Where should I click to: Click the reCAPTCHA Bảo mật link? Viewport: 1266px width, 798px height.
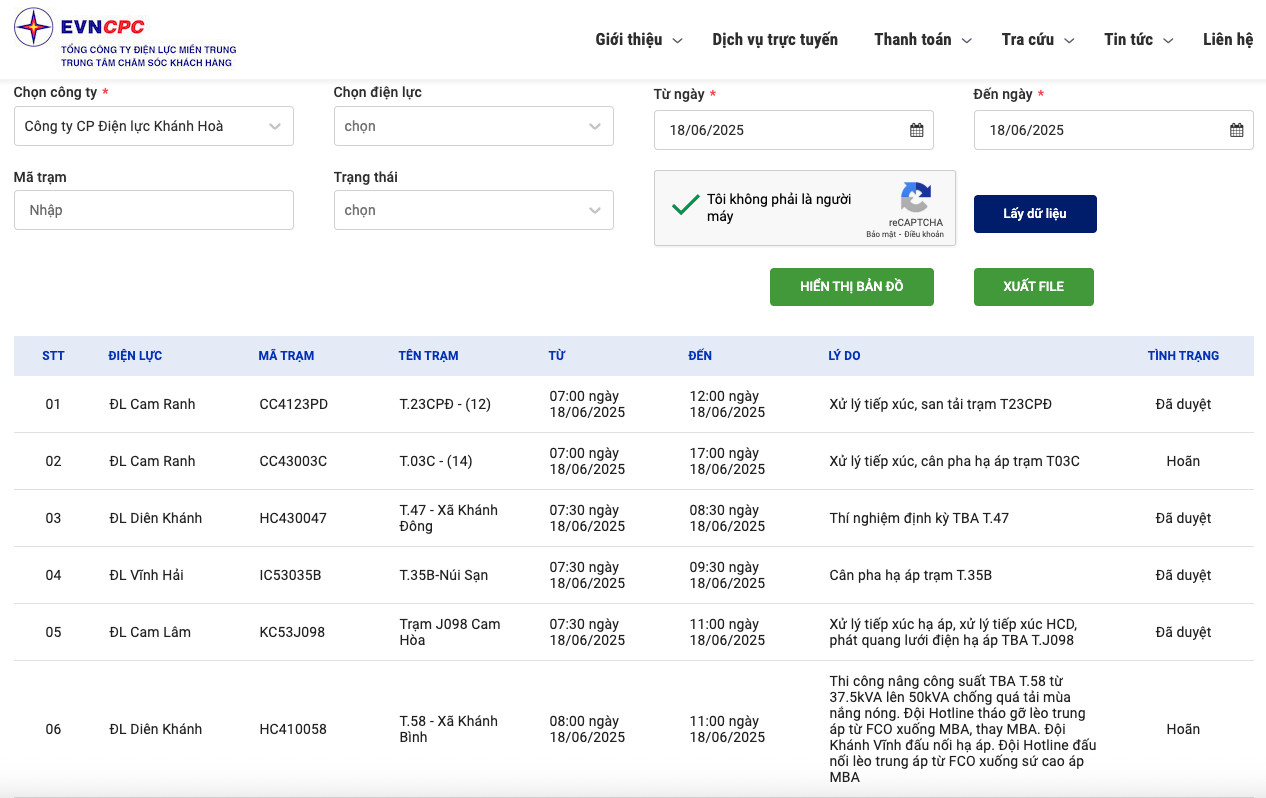(x=881, y=235)
